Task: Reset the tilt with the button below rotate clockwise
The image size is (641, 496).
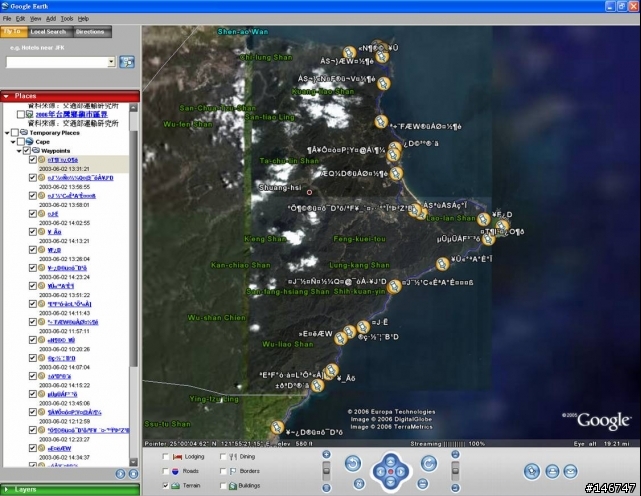Action: pos(423,484)
